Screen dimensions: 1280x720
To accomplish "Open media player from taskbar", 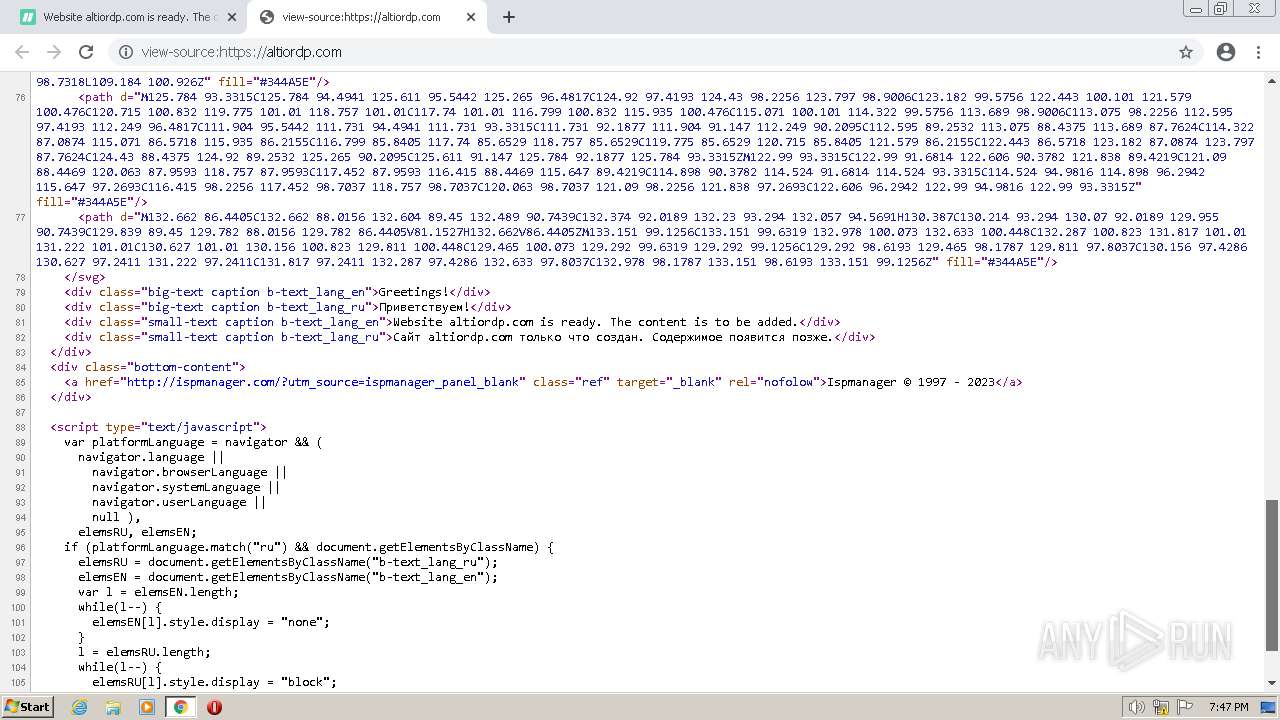I will click(147, 707).
